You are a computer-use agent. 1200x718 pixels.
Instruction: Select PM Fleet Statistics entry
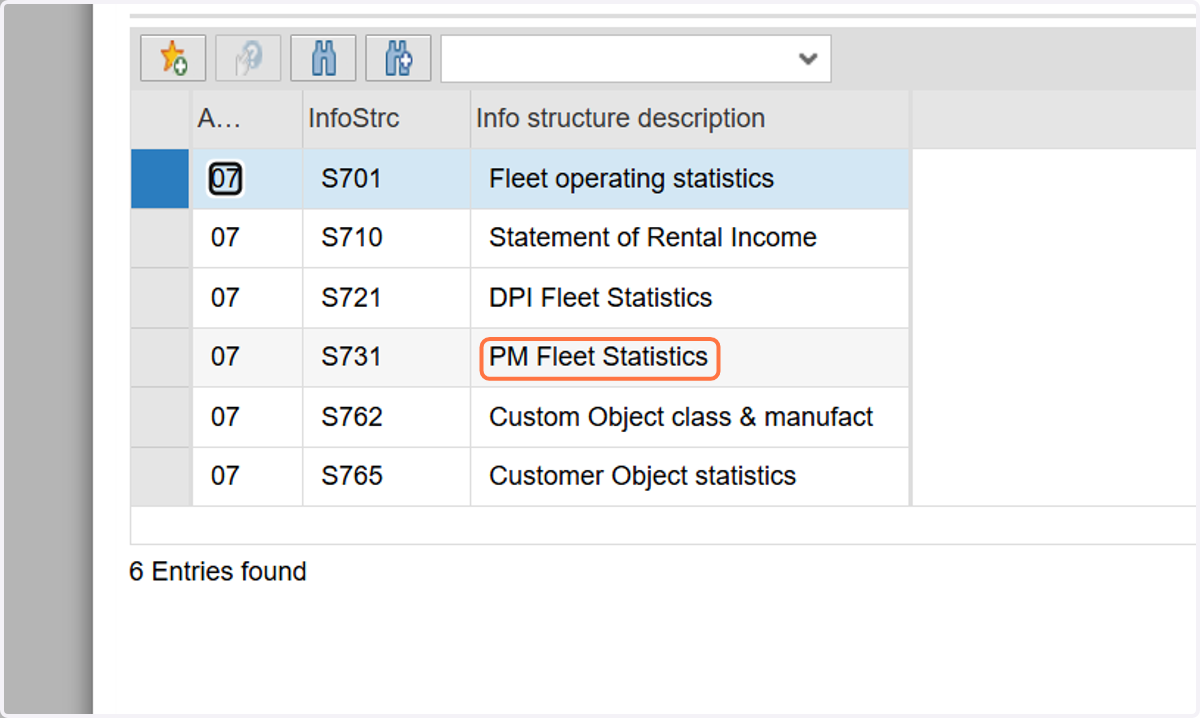pyautogui.click(x=690, y=357)
